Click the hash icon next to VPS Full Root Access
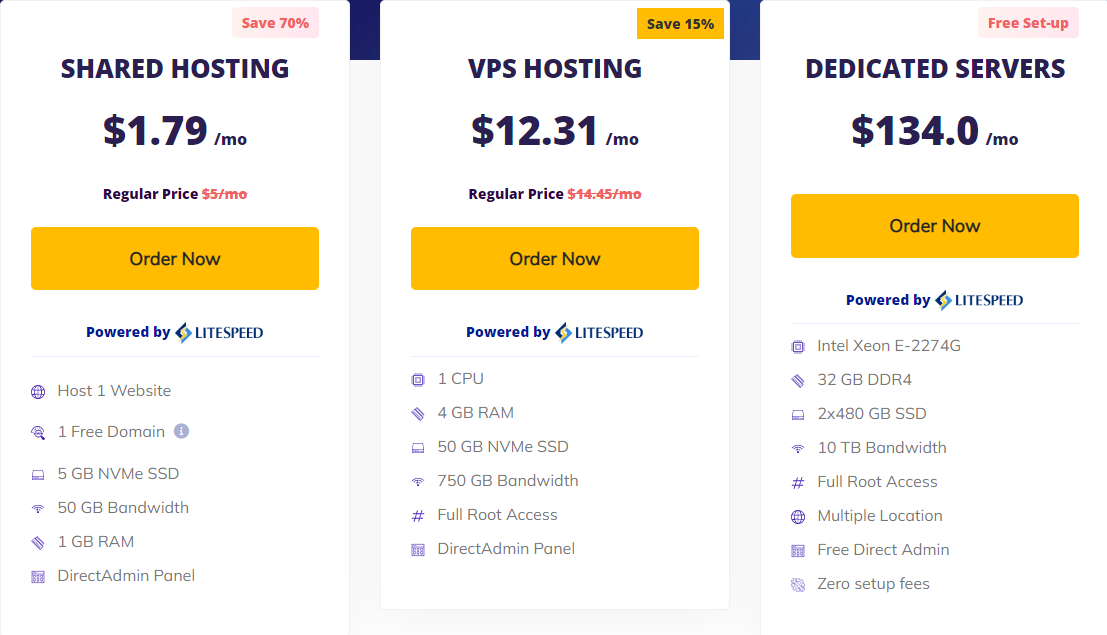This screenshot has width=1107, height=635. (x=418, y=516)
